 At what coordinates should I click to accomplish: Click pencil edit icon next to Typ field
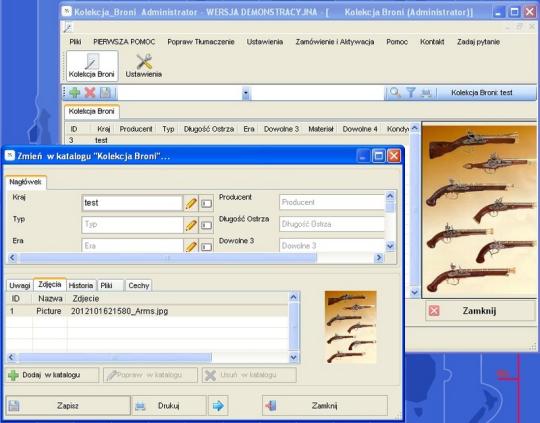pyautogui.click(x=191, y=225)
